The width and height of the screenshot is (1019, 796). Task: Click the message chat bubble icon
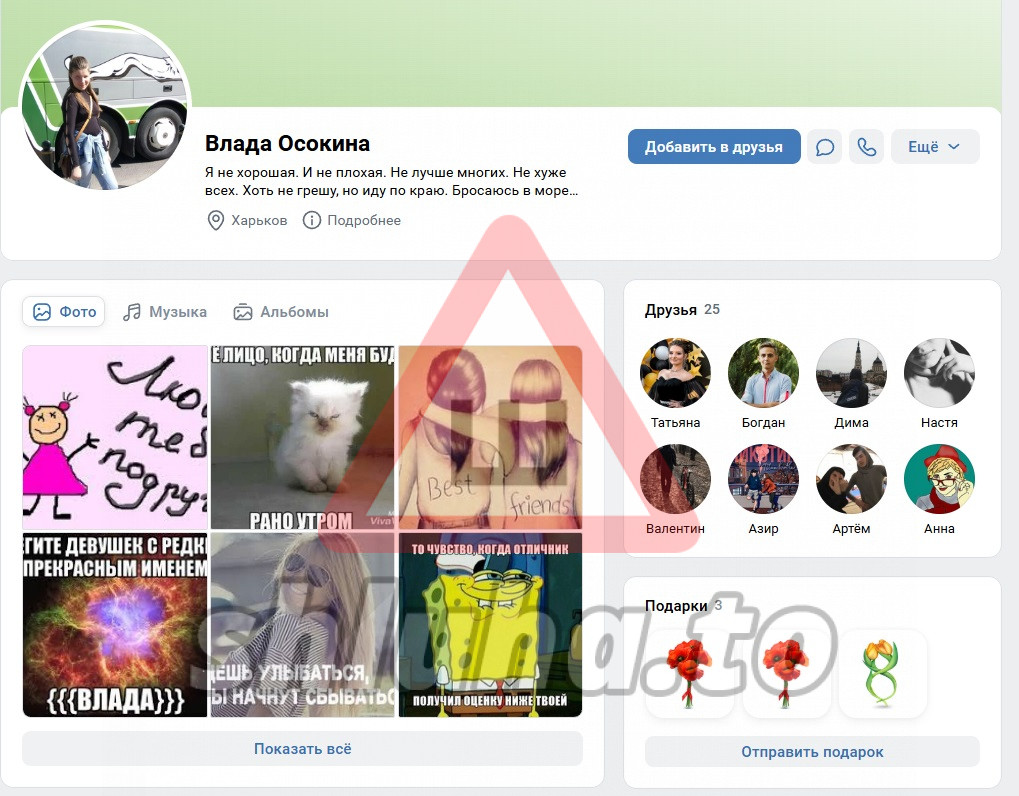824,147
